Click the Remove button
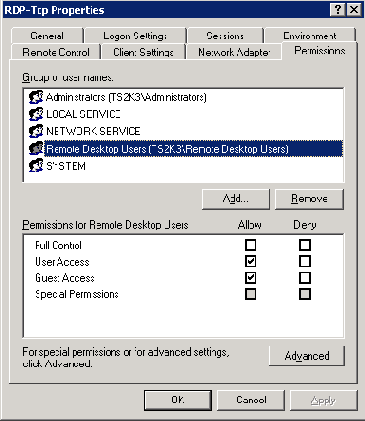The height and width of the screenshot is (421, 365). click(x=309, y=199)
